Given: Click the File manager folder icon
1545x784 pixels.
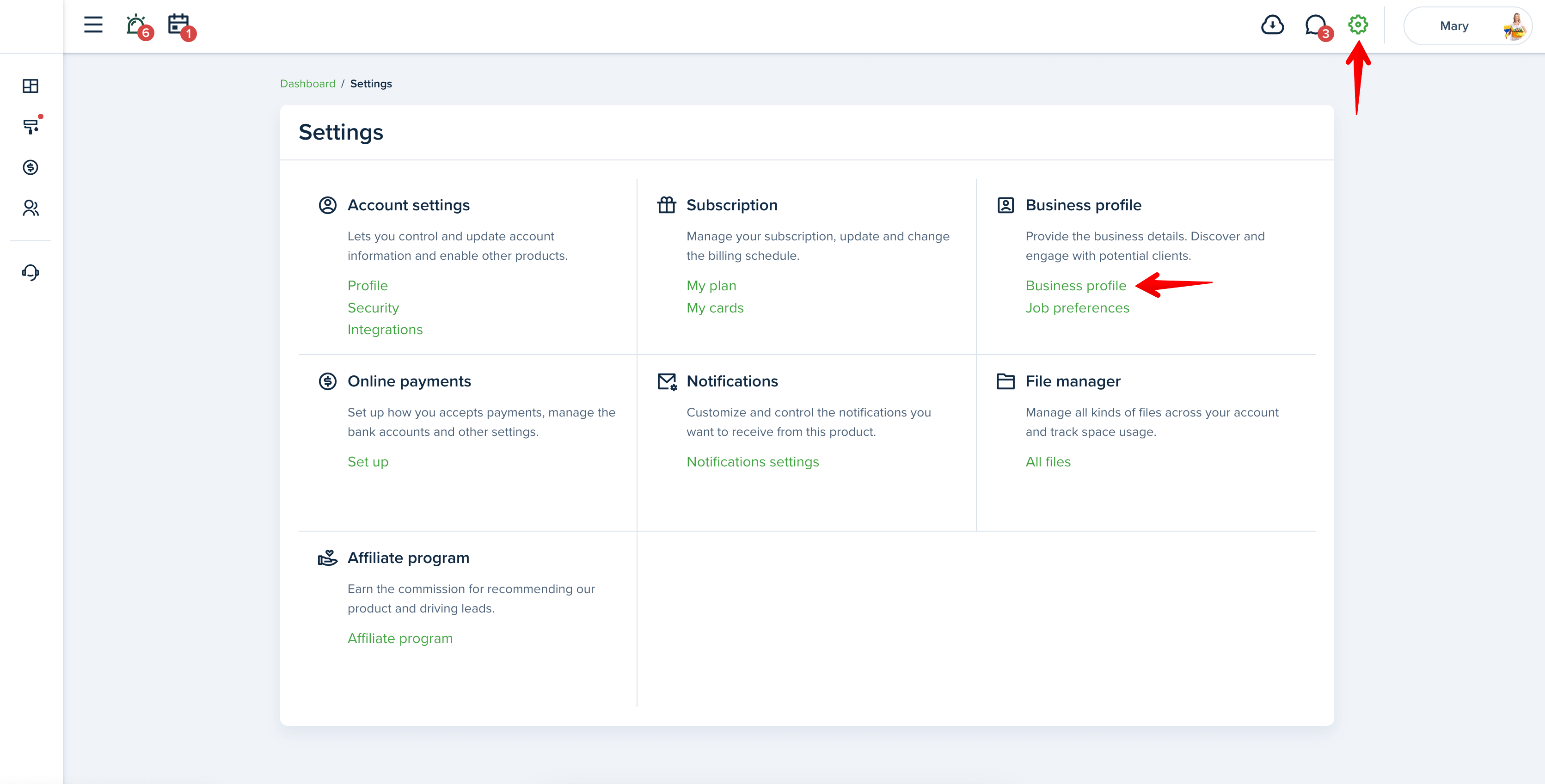Looking at the screenshot, I should tap(1006, 381).
